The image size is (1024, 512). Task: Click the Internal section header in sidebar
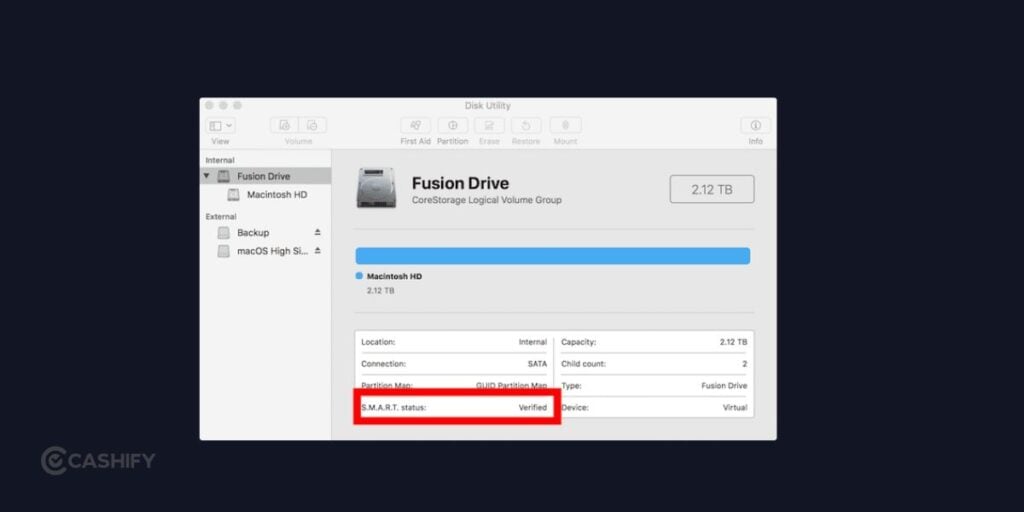coord(220,160)
